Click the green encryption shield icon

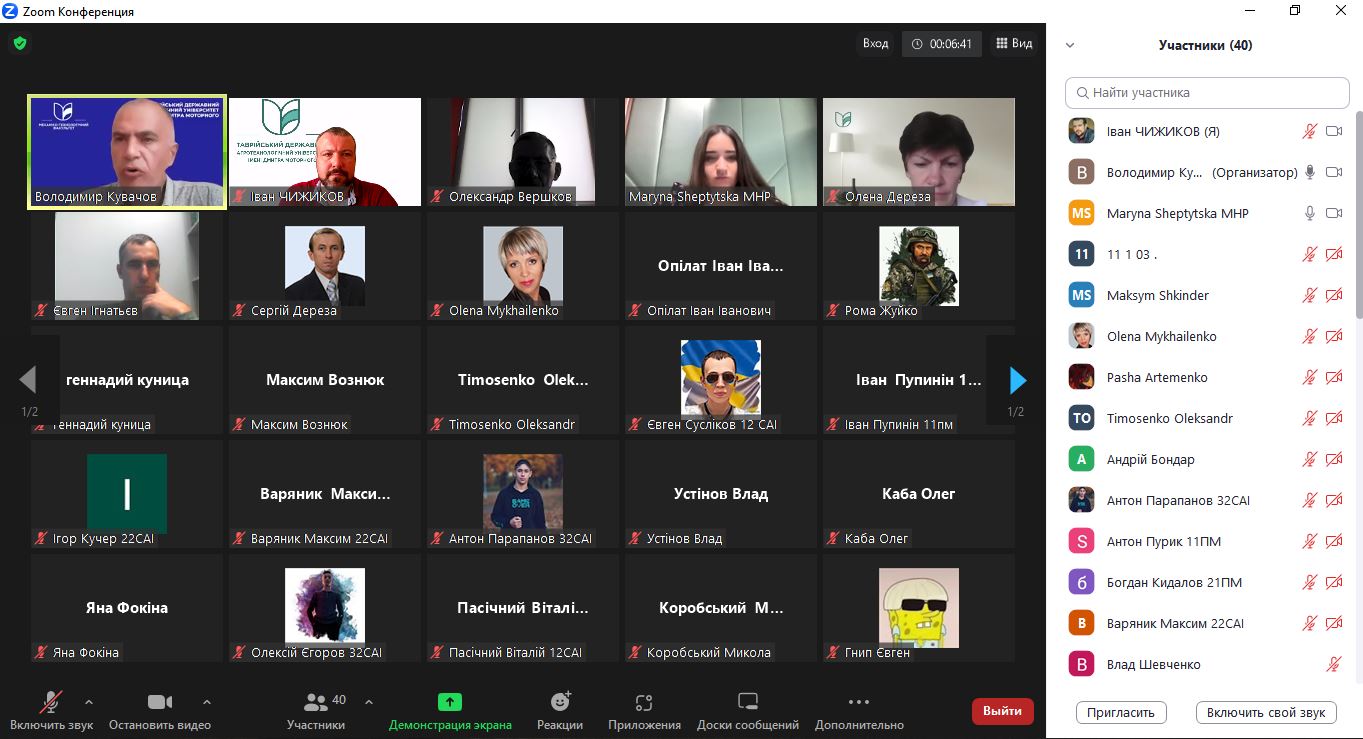click(19, 43)
